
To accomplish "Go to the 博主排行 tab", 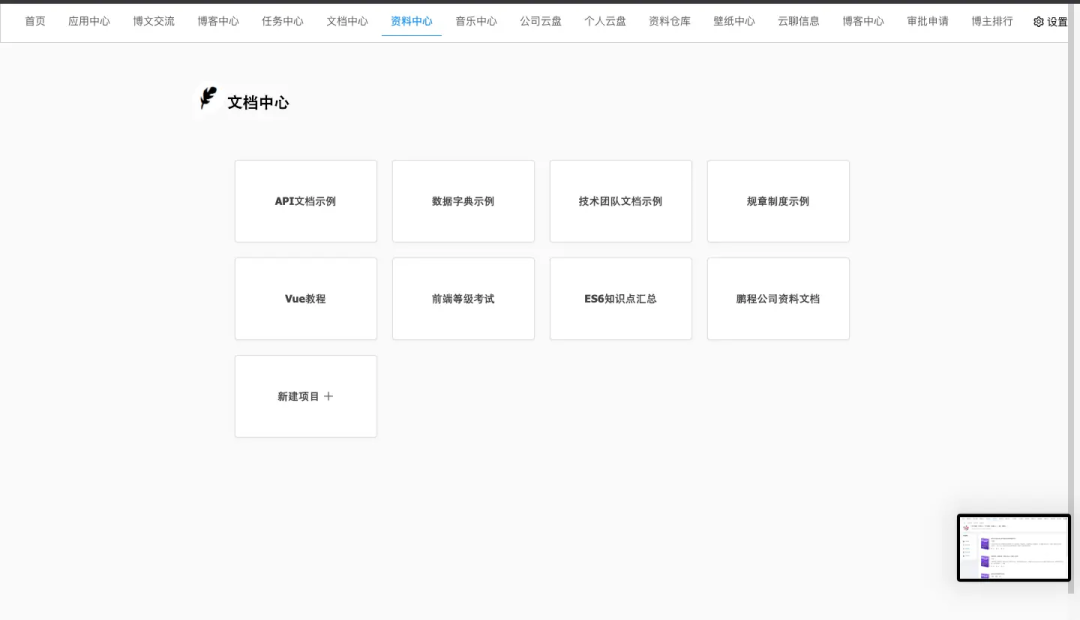I will pyautogui.click(x=992, y=21).
